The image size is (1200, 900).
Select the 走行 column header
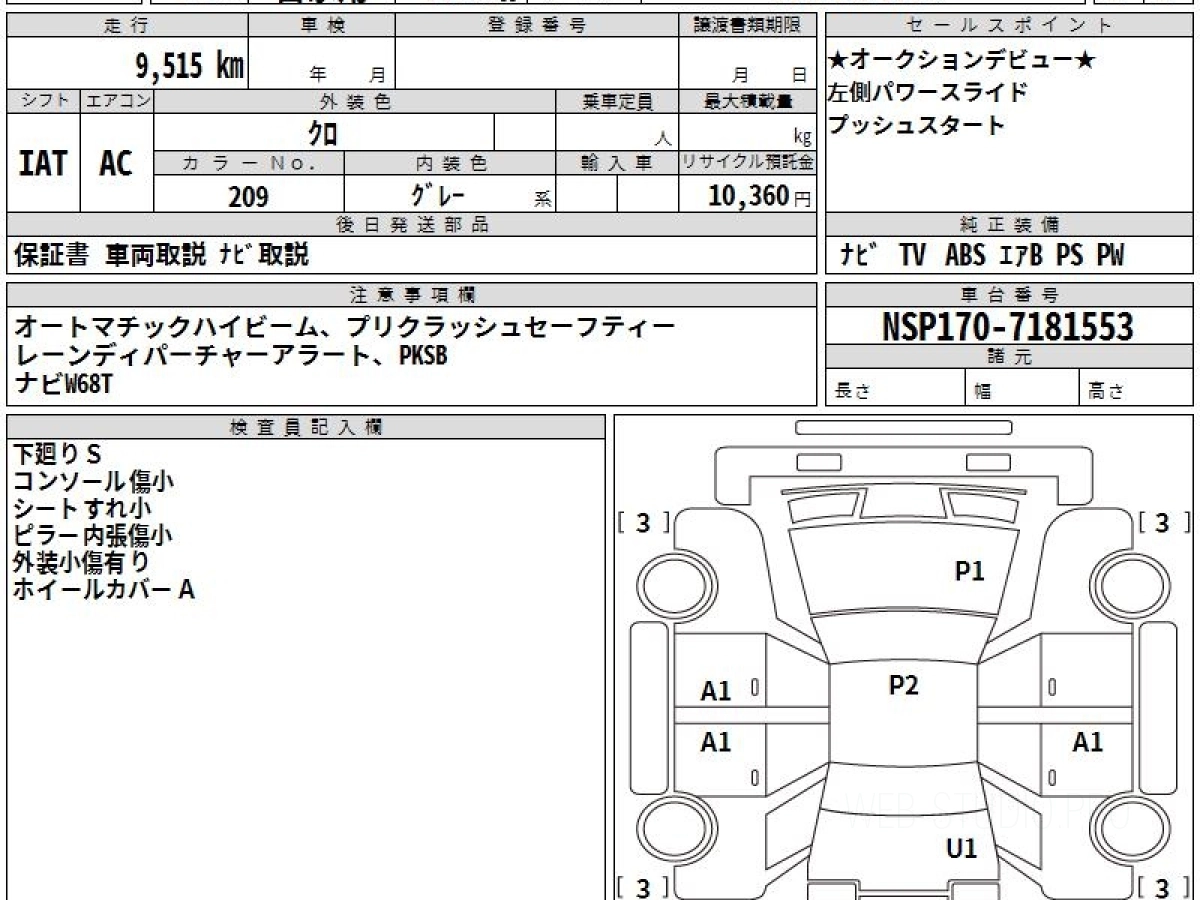tap(127, 25)
